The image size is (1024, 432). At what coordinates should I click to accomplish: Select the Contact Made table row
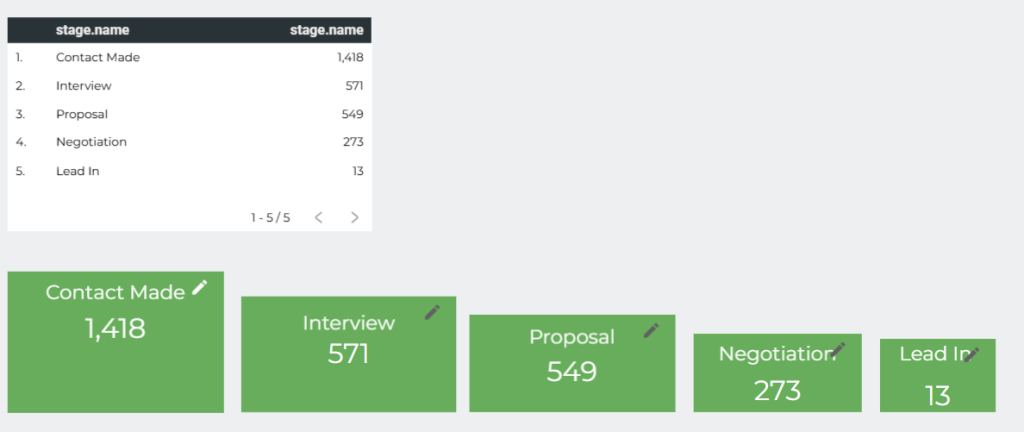coord(189,57)
